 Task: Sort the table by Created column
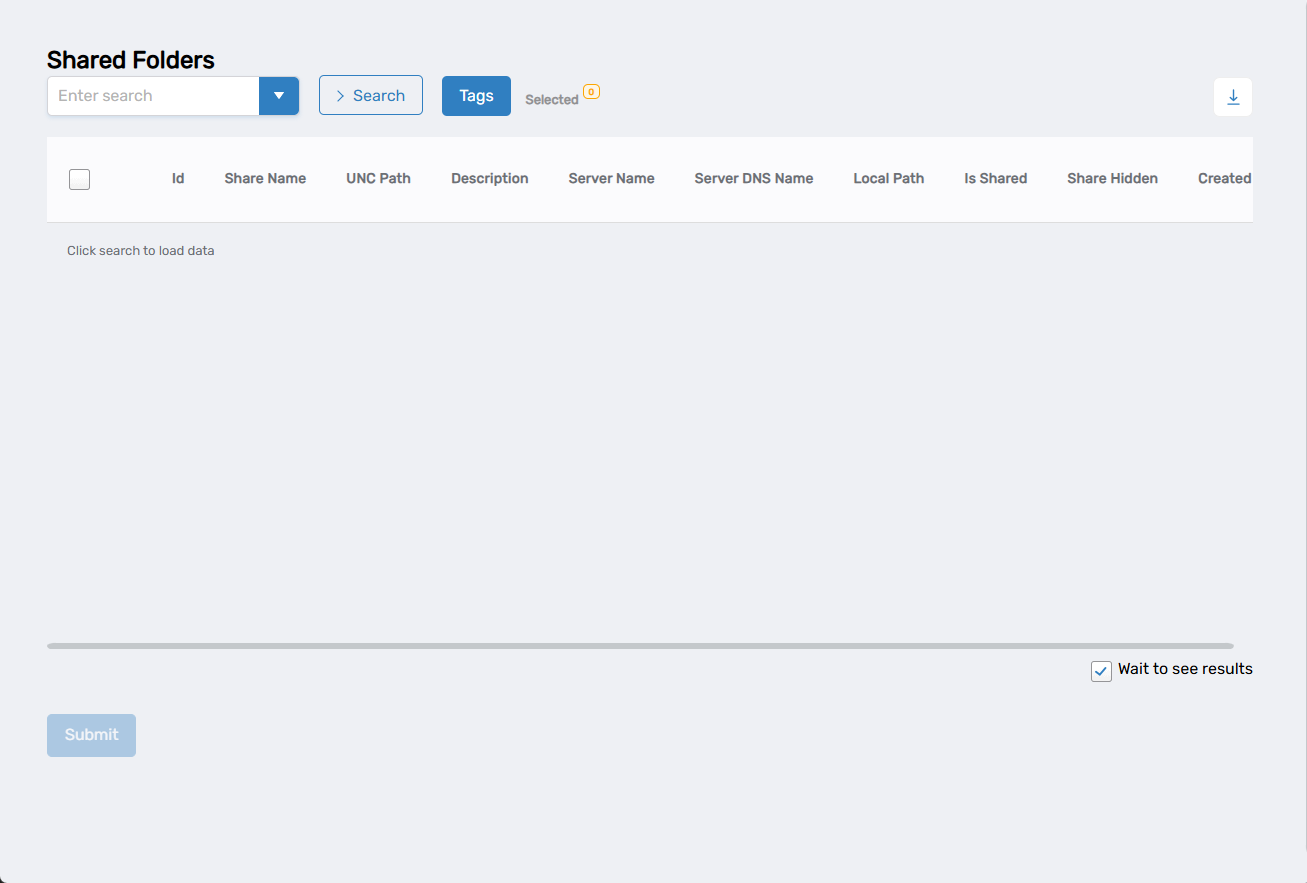(1224, 178)
